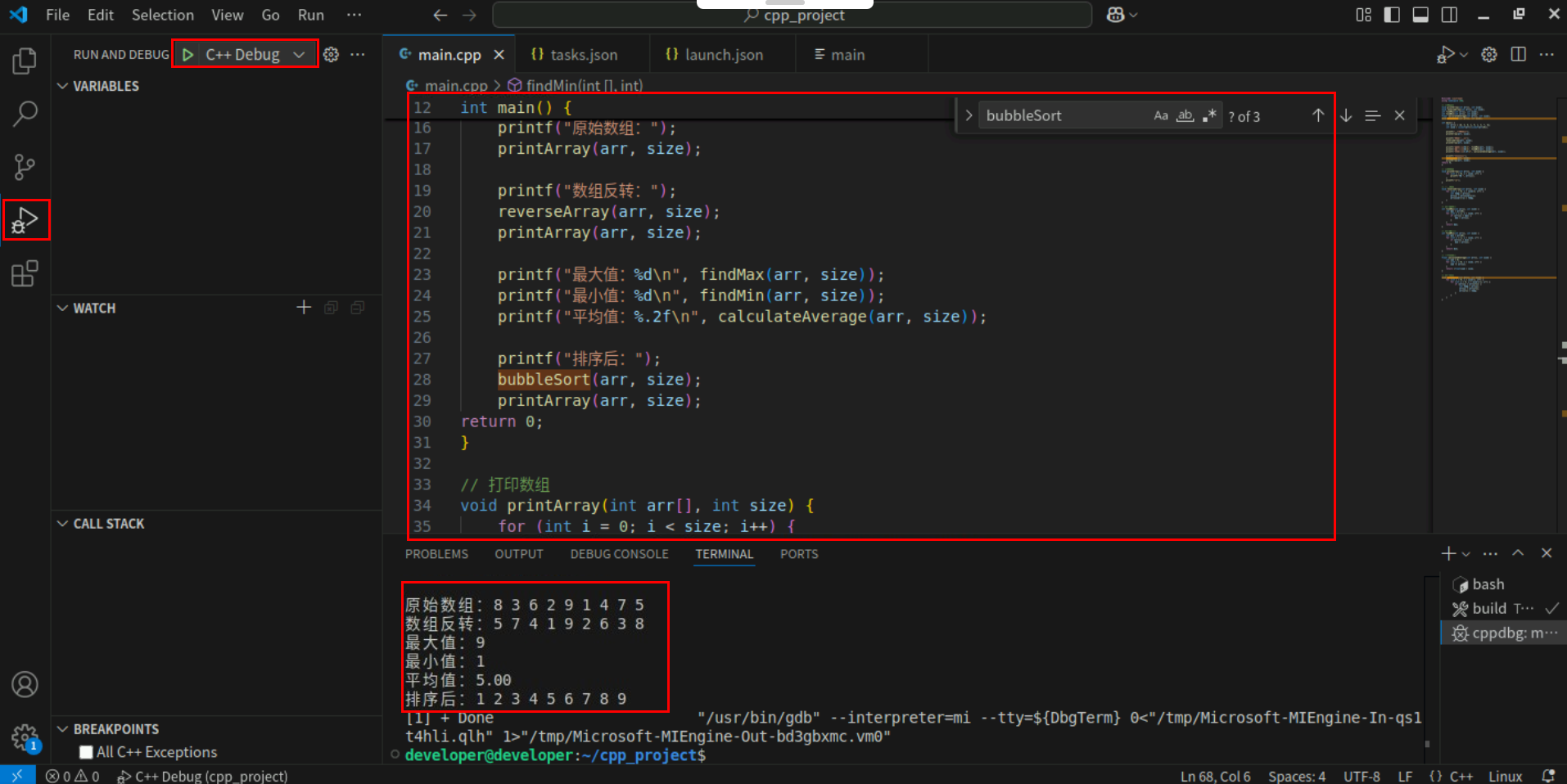Open launch.json via debug gear icon
The width and height of the screenshot is (1567, 784).
pyautogui.click(x=331, y=55)
